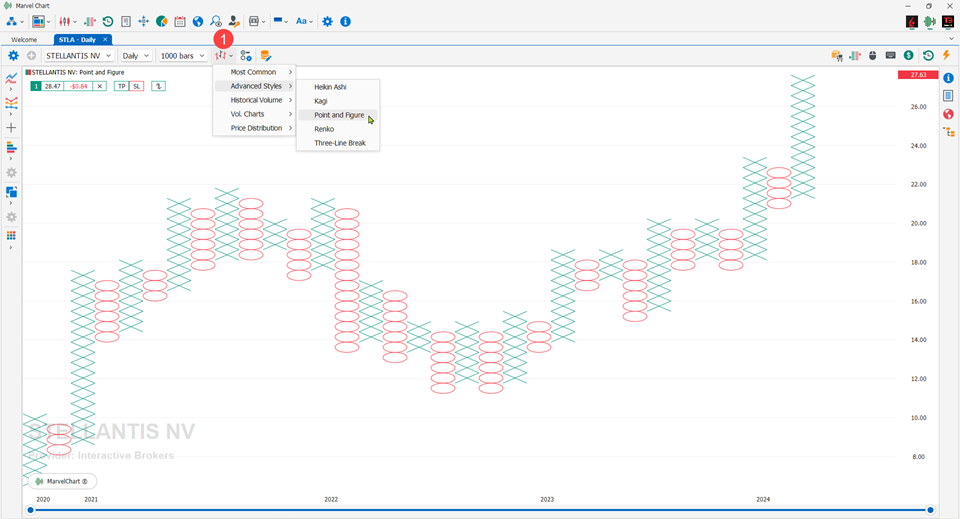Click the MarvelChart badge button
The width and height of the screenshot is (960, 519).
(x=62, y=482)
